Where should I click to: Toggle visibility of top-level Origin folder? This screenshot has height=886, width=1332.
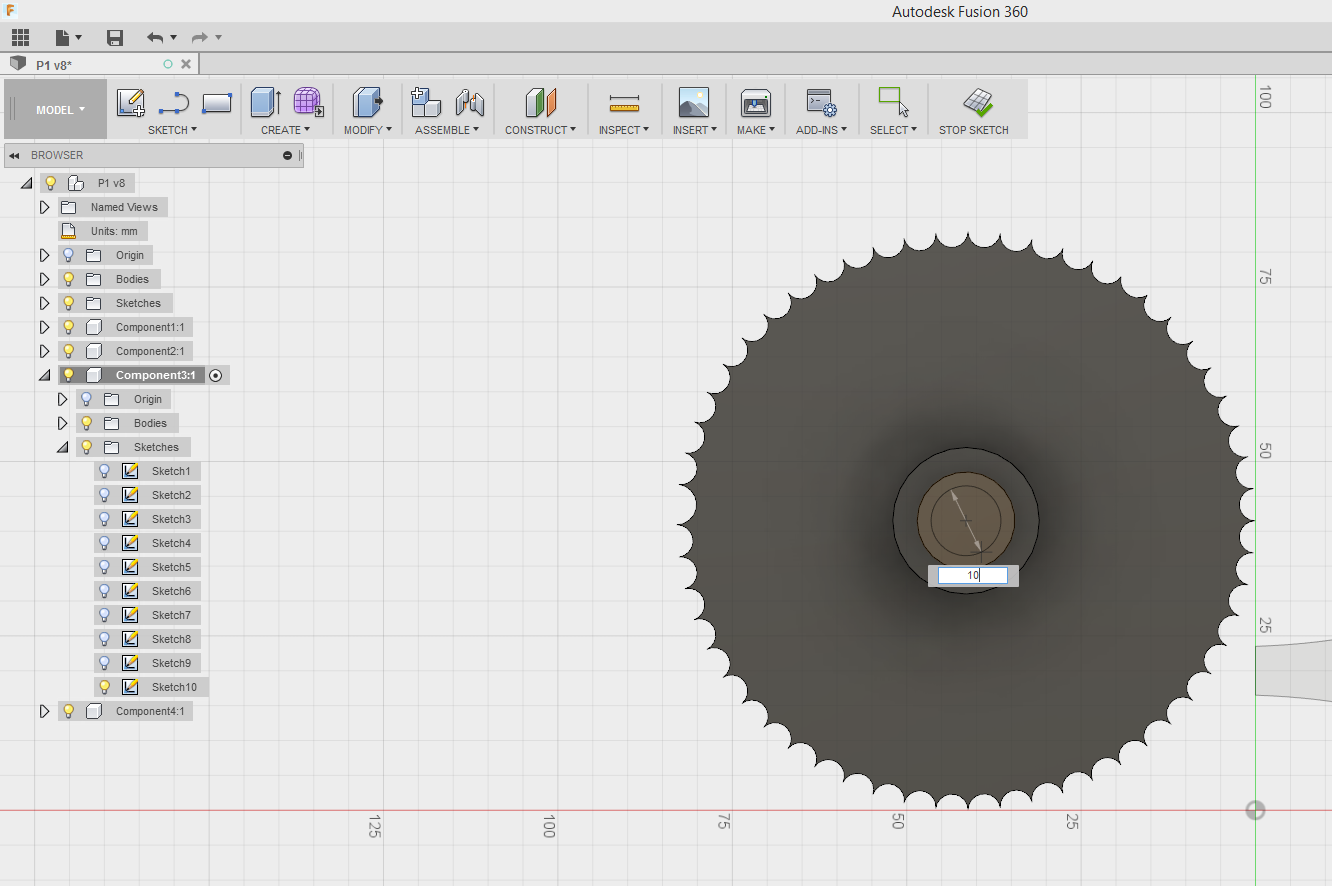[68, 255]
